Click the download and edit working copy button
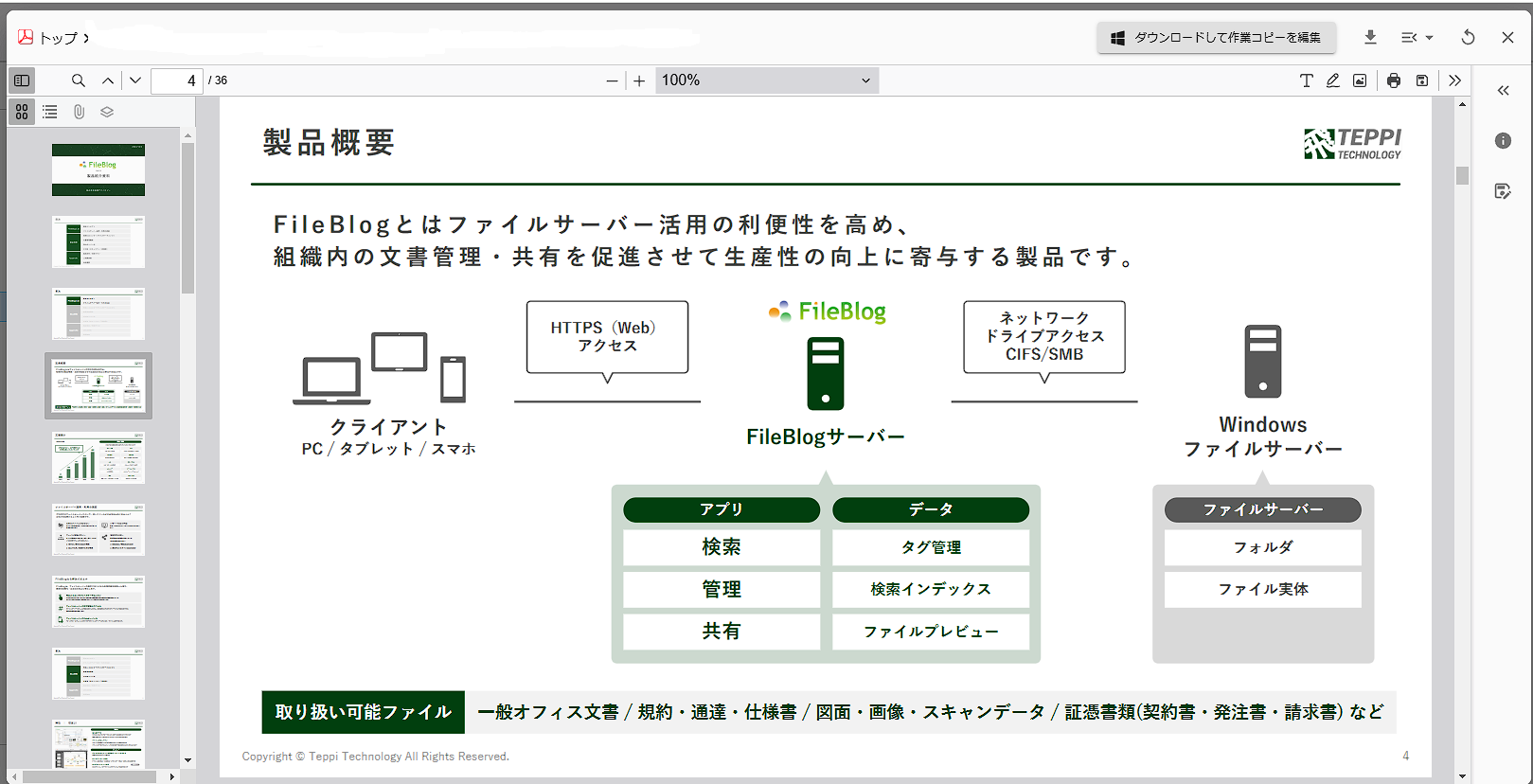Image resolution: width=1533 pixels, height=784 pixels. 1216,37
